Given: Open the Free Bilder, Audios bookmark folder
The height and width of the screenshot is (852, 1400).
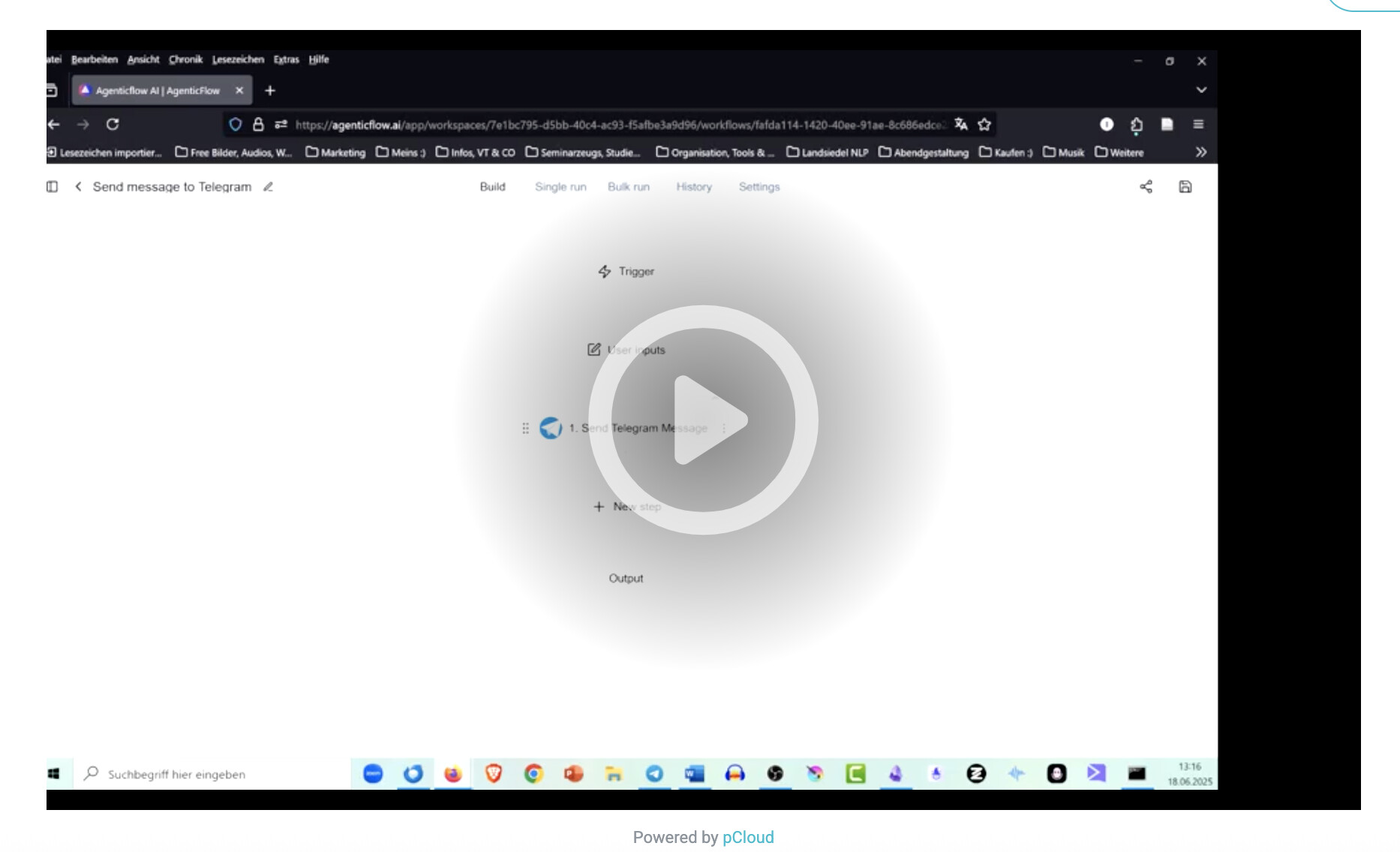Looking at the screenshot, I should pyautogui.click(x=233, y=152).
